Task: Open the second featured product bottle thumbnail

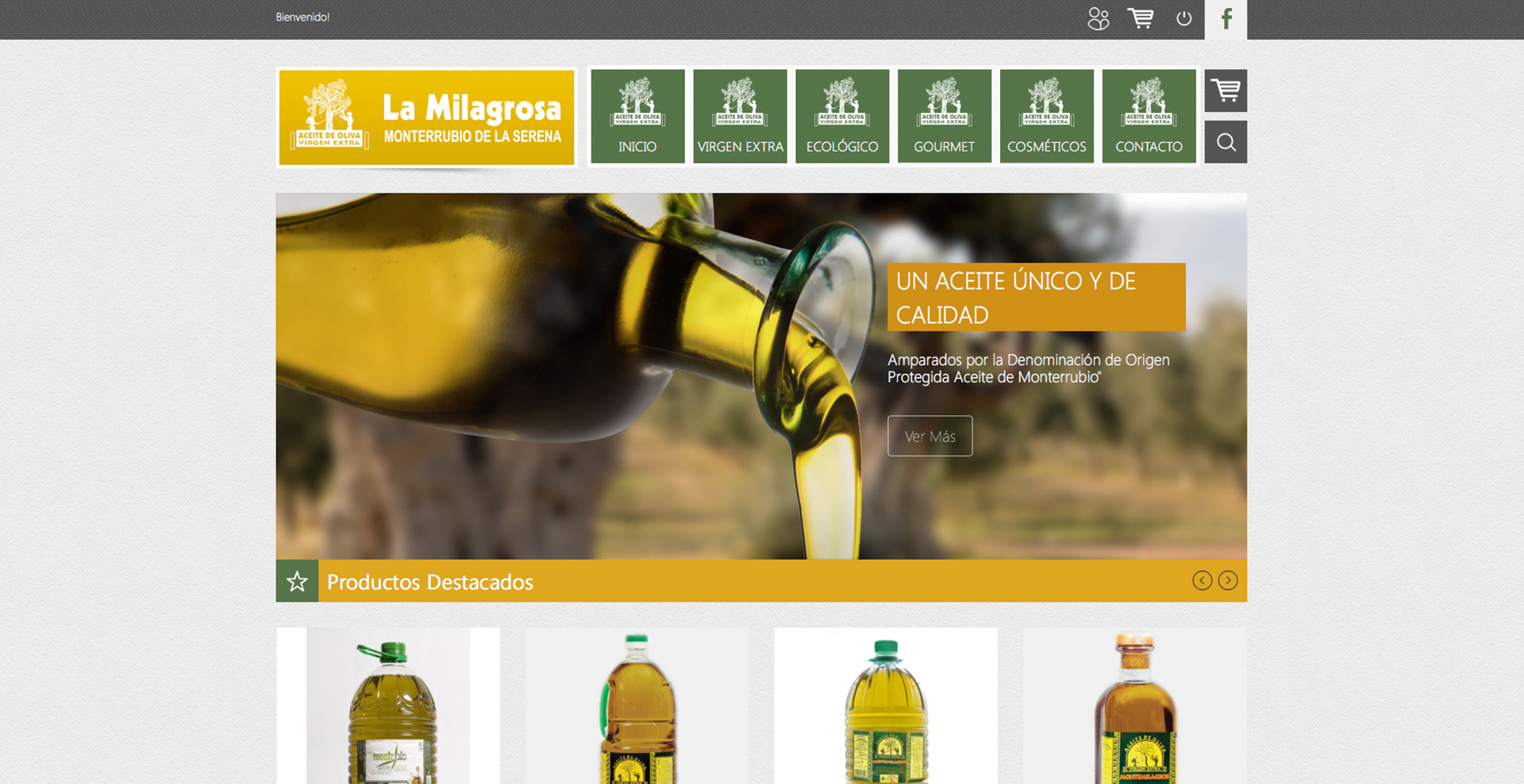Action: 637,706
